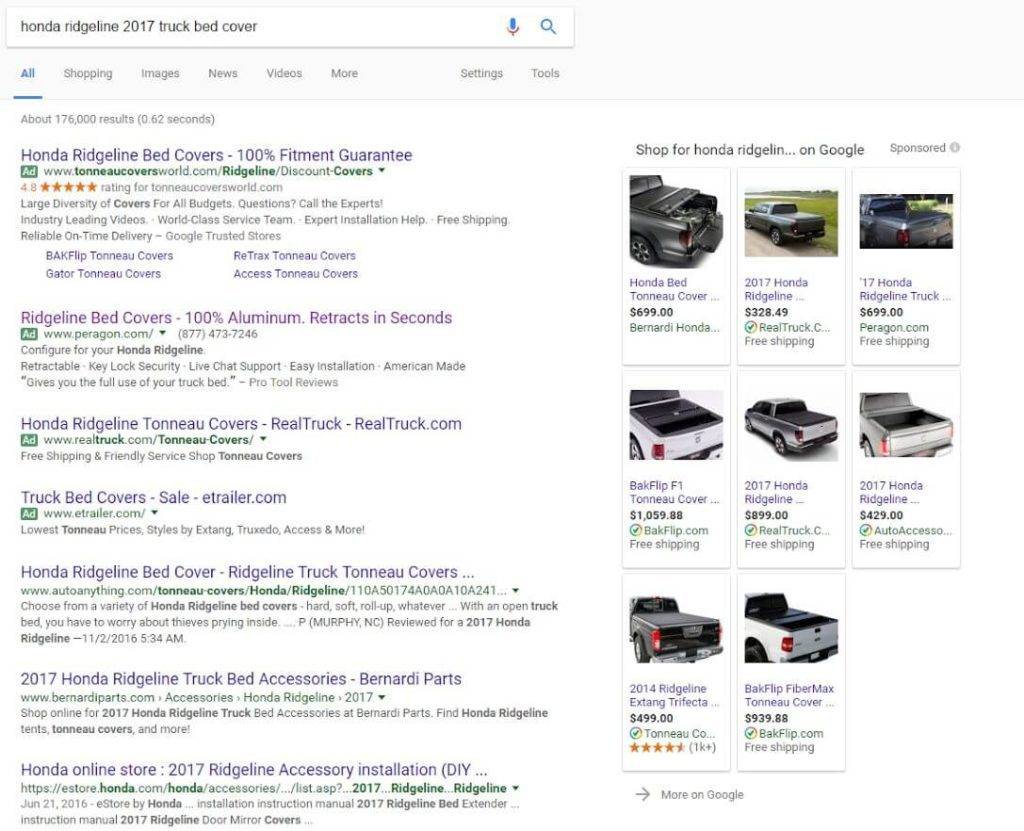Click the BAKFlip Tonneau Covers sitelink
Screen dimensions: 1024x831
109,255
